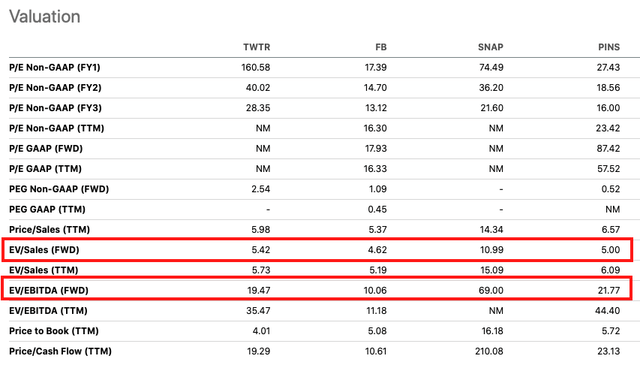Select SNAP's 210.08 Price/Cash Flow value
This screenshot has height=374, width=640.
(x=489, y=351)
